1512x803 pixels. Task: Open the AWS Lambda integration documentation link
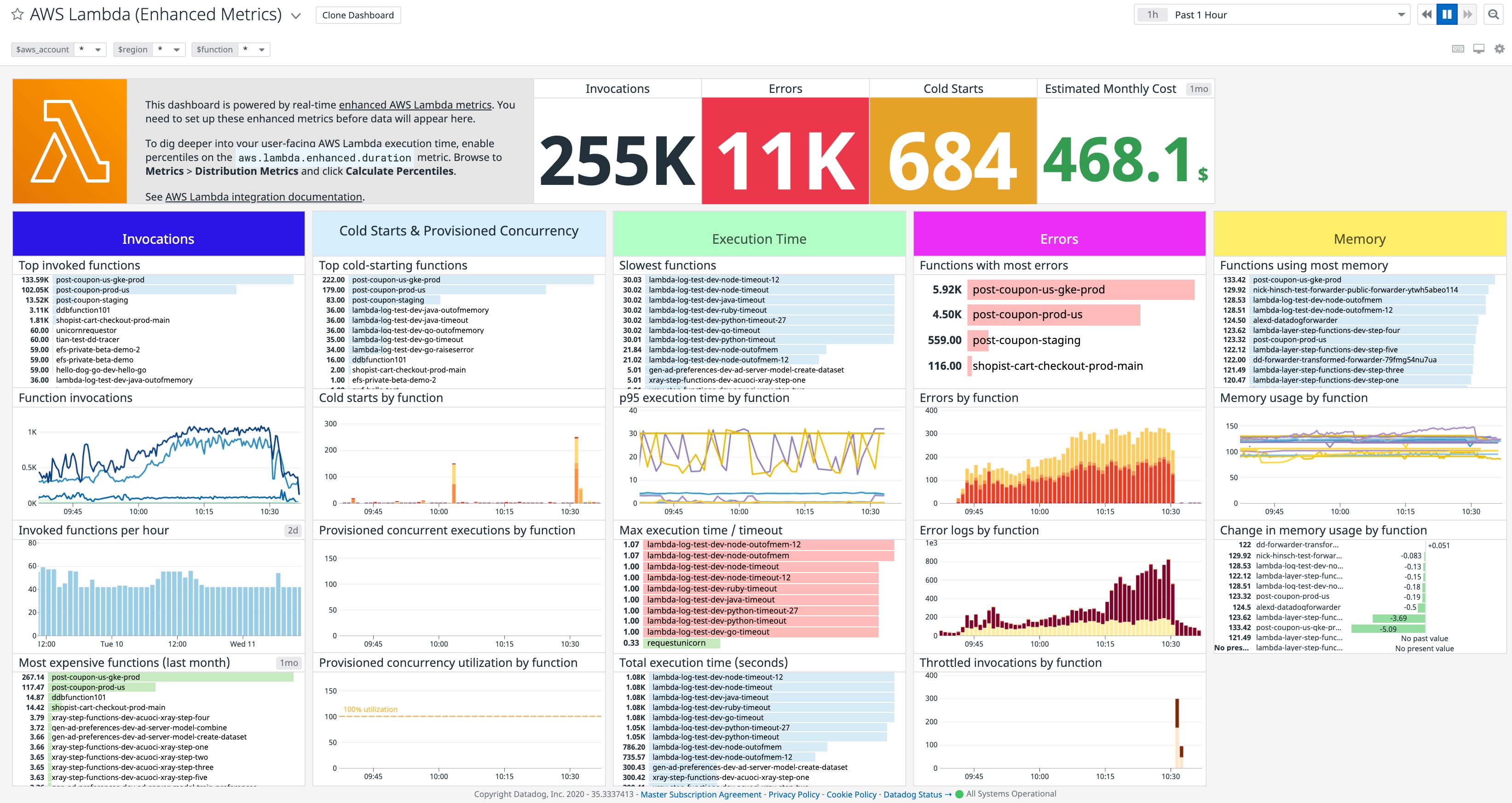click(264, 196)
